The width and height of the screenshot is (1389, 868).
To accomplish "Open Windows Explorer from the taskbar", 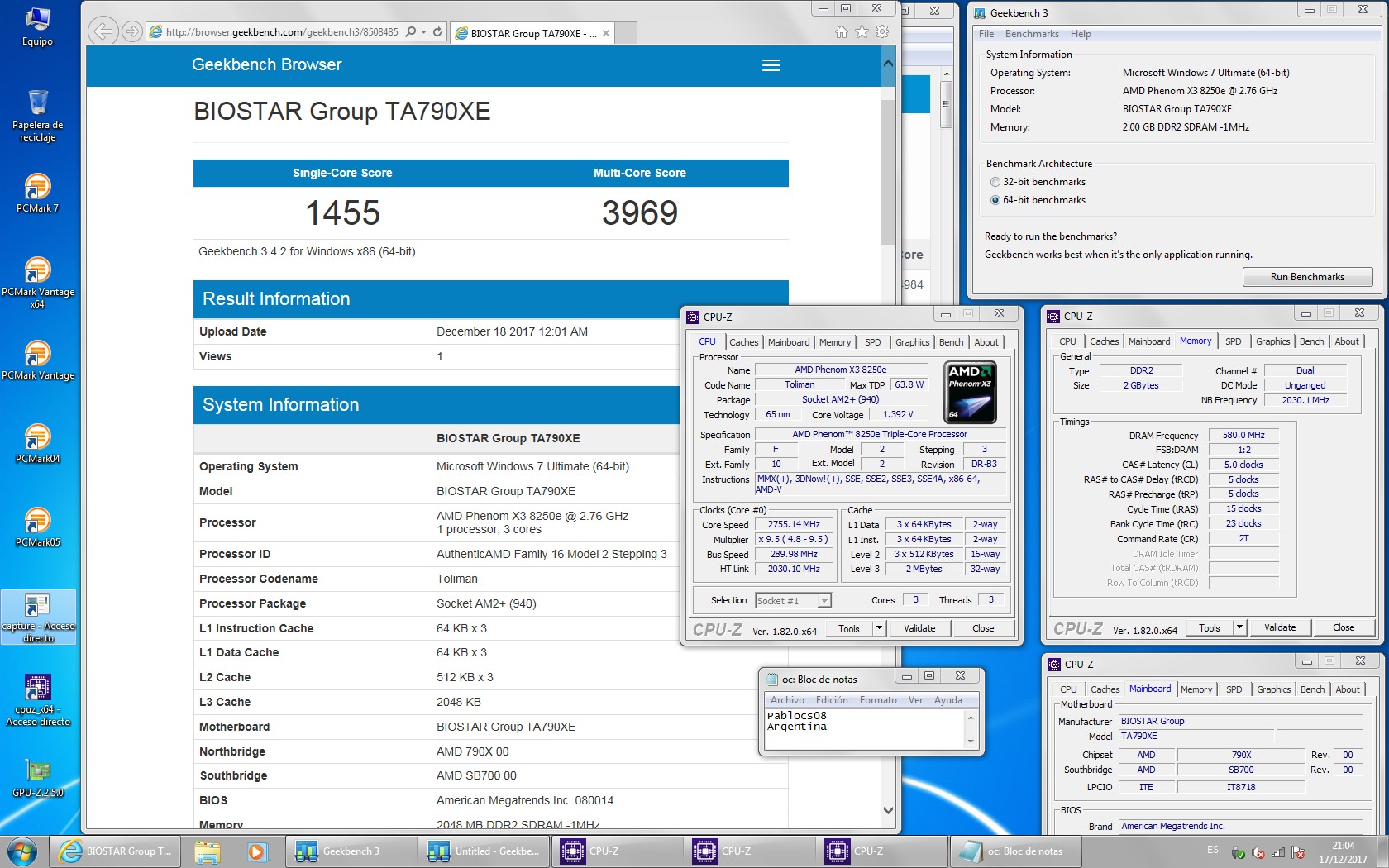I will tap(208, 851).
